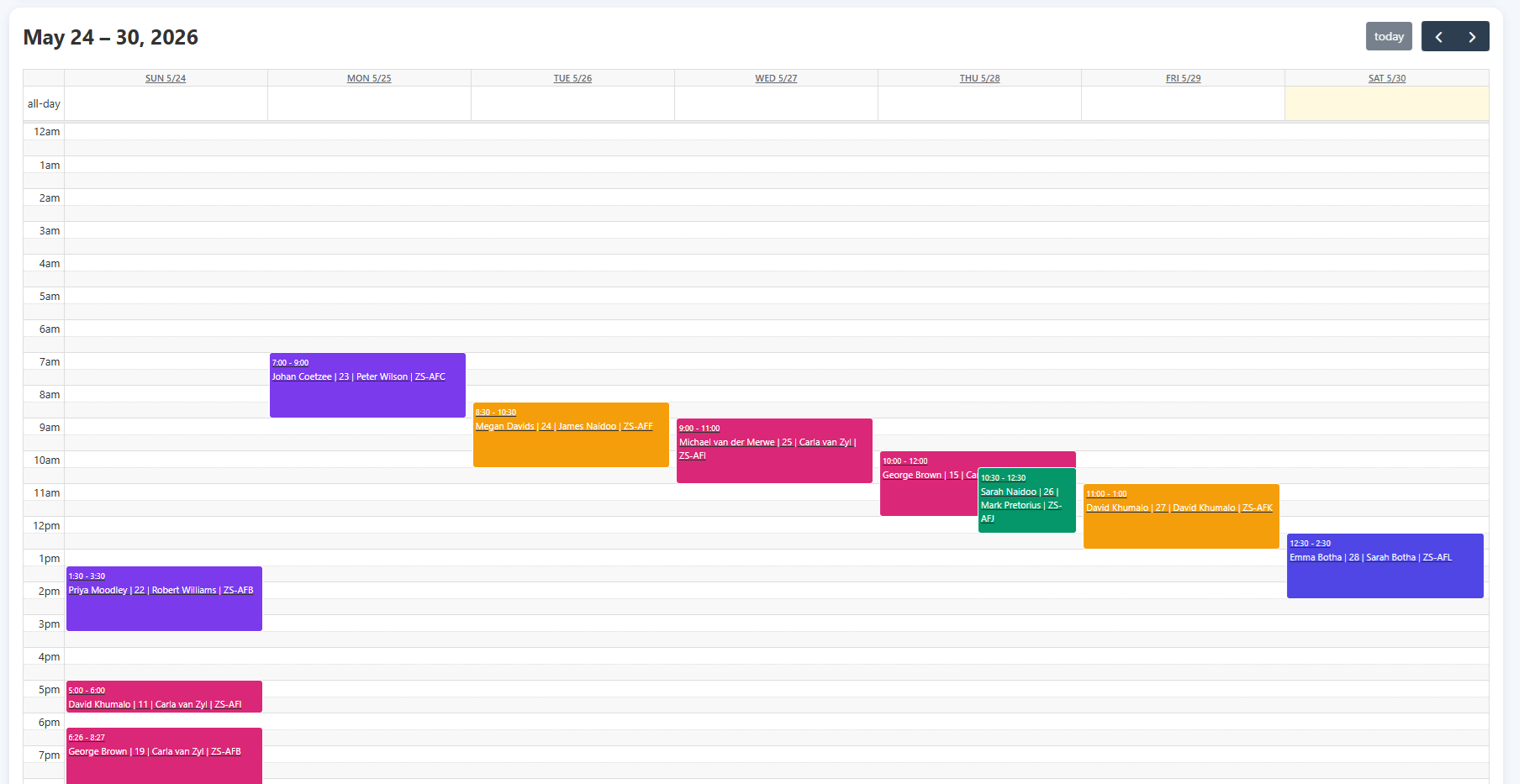Open the FRI 5/29 day header link

click(1183, 78)
